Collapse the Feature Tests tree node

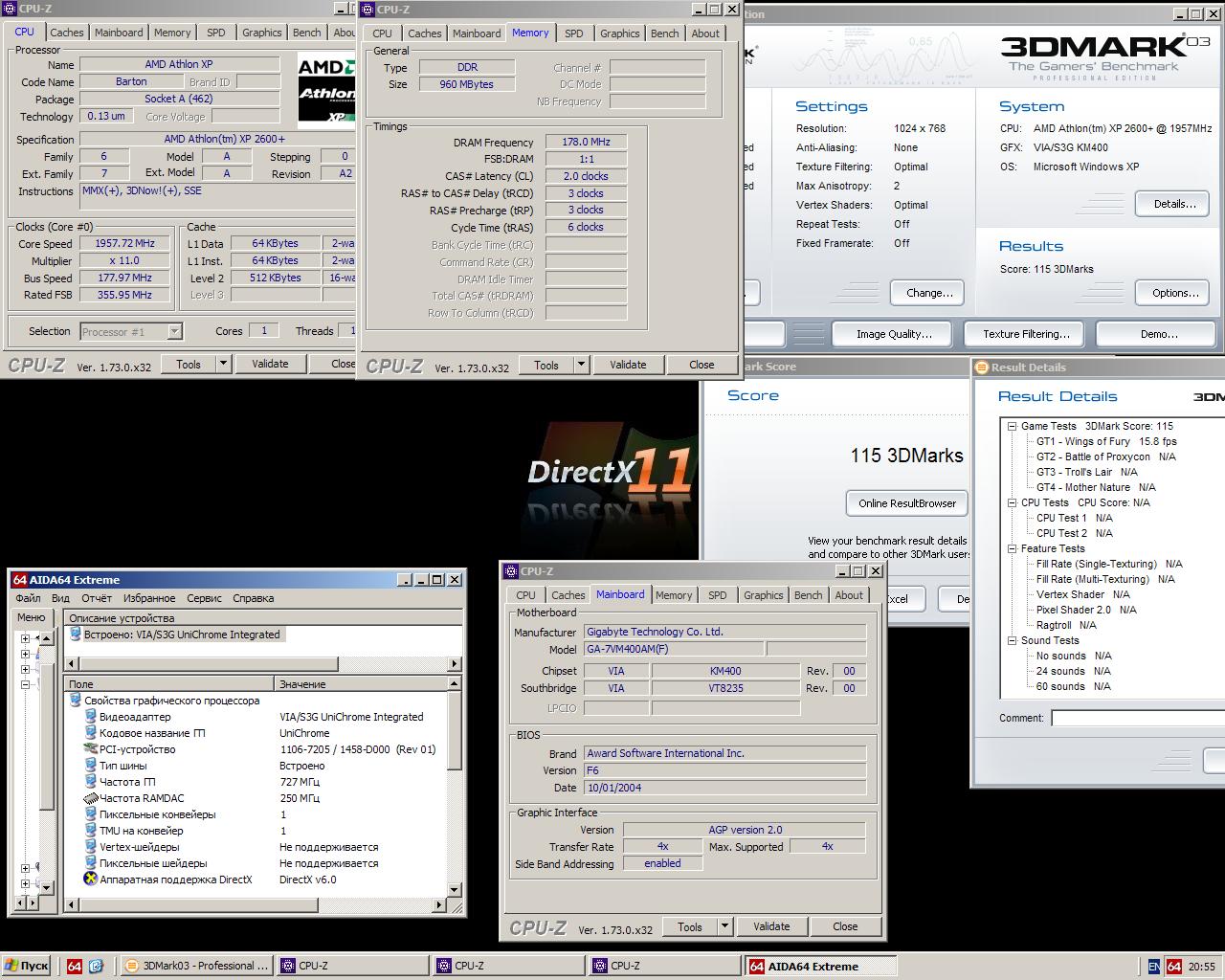click(1012, 549)
